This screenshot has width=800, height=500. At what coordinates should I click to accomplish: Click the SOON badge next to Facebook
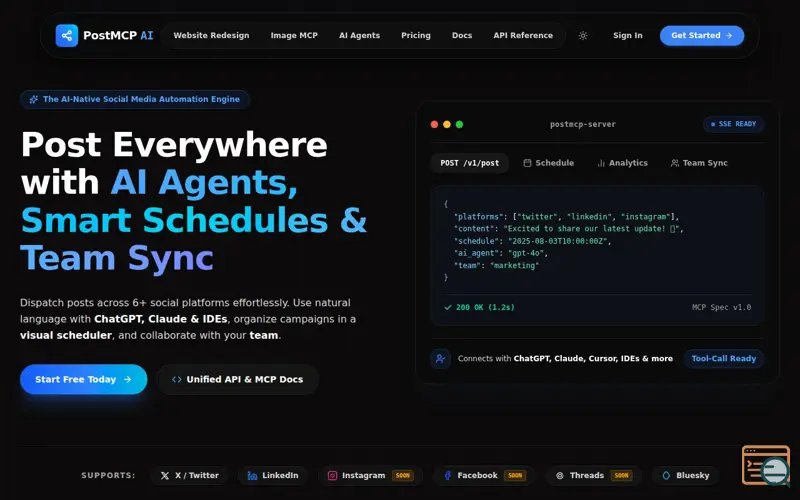tap(515, 476)
